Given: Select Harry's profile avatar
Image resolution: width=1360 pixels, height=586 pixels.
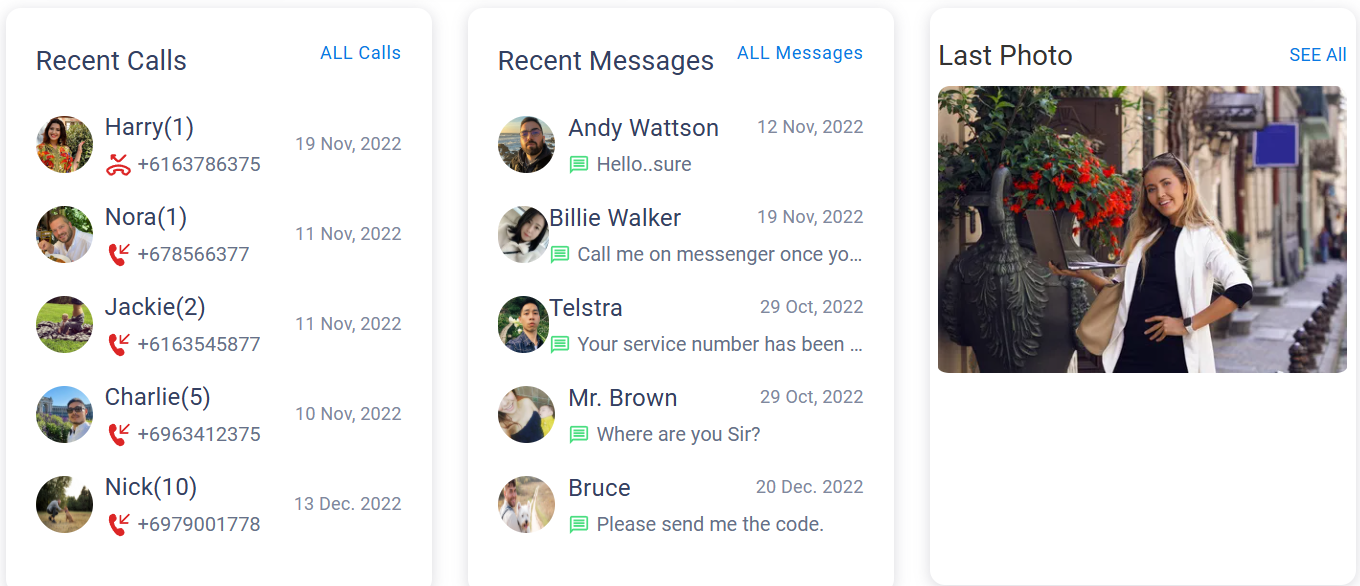Looking at the screenshot, I should [x=64, y=144].
